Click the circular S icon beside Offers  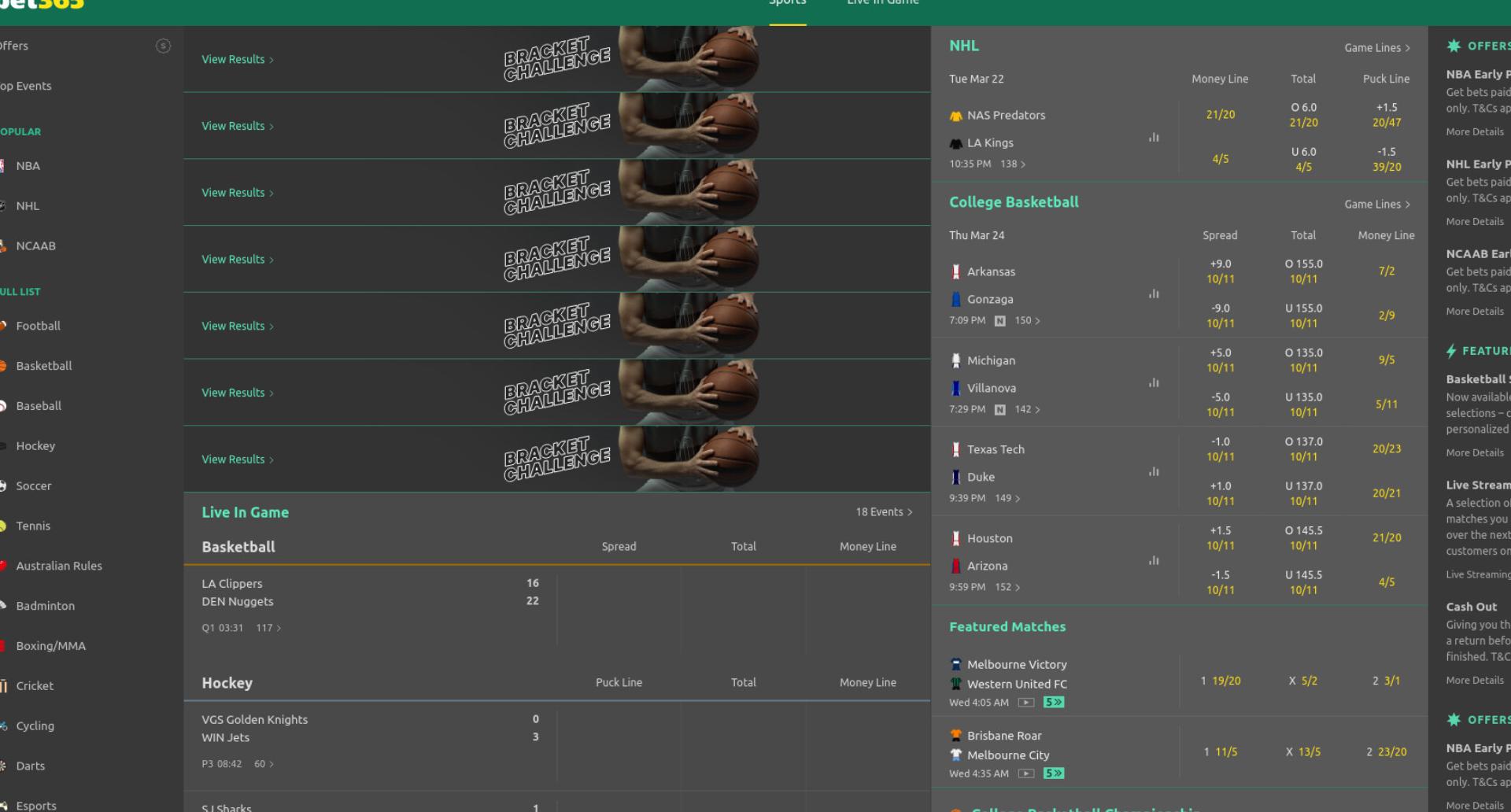pos(164,46)
